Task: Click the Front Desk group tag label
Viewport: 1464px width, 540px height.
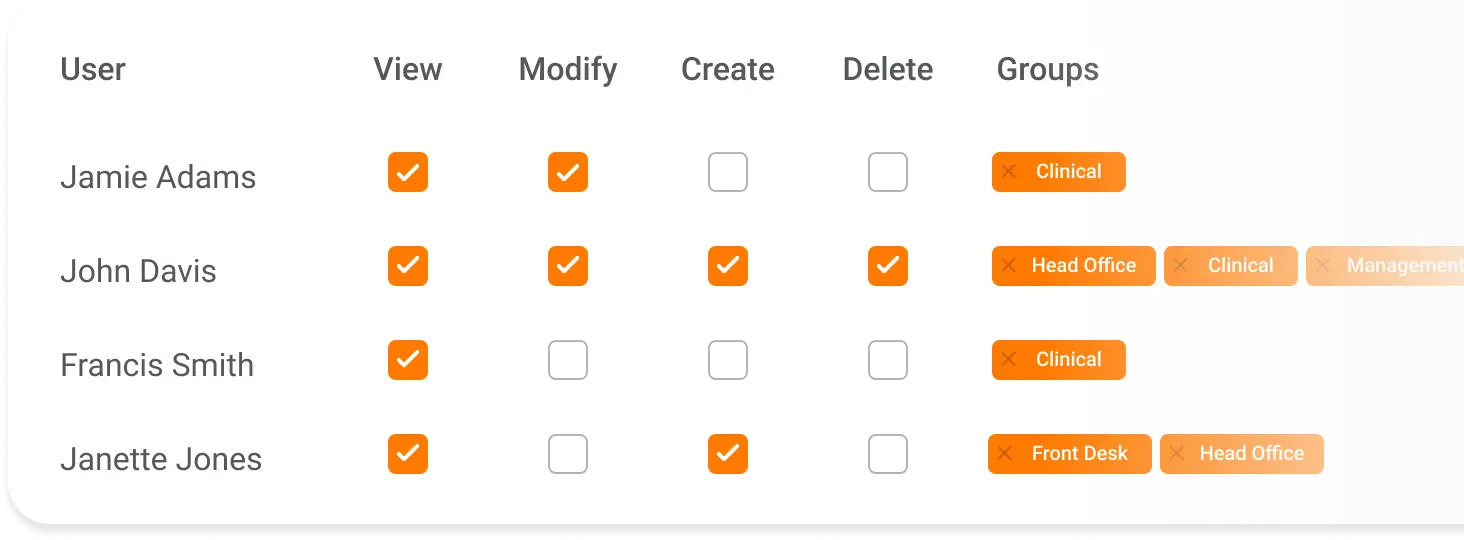Action: point(1079,454)
